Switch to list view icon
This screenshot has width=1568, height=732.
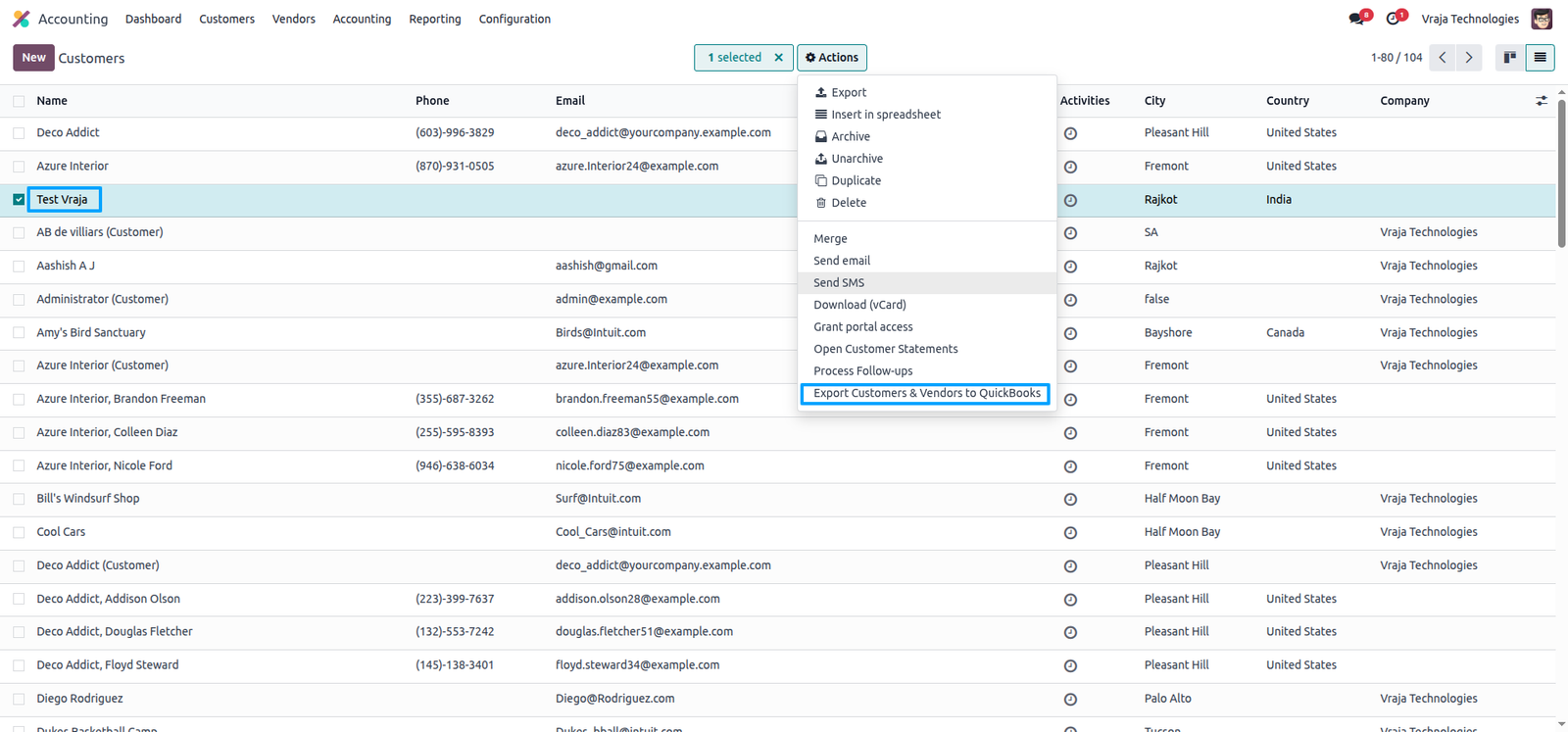[1540, 58]
